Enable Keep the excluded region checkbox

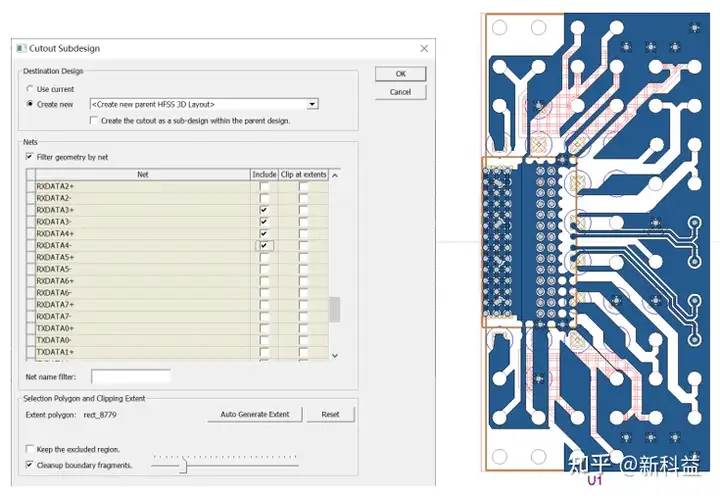(30, 449)
